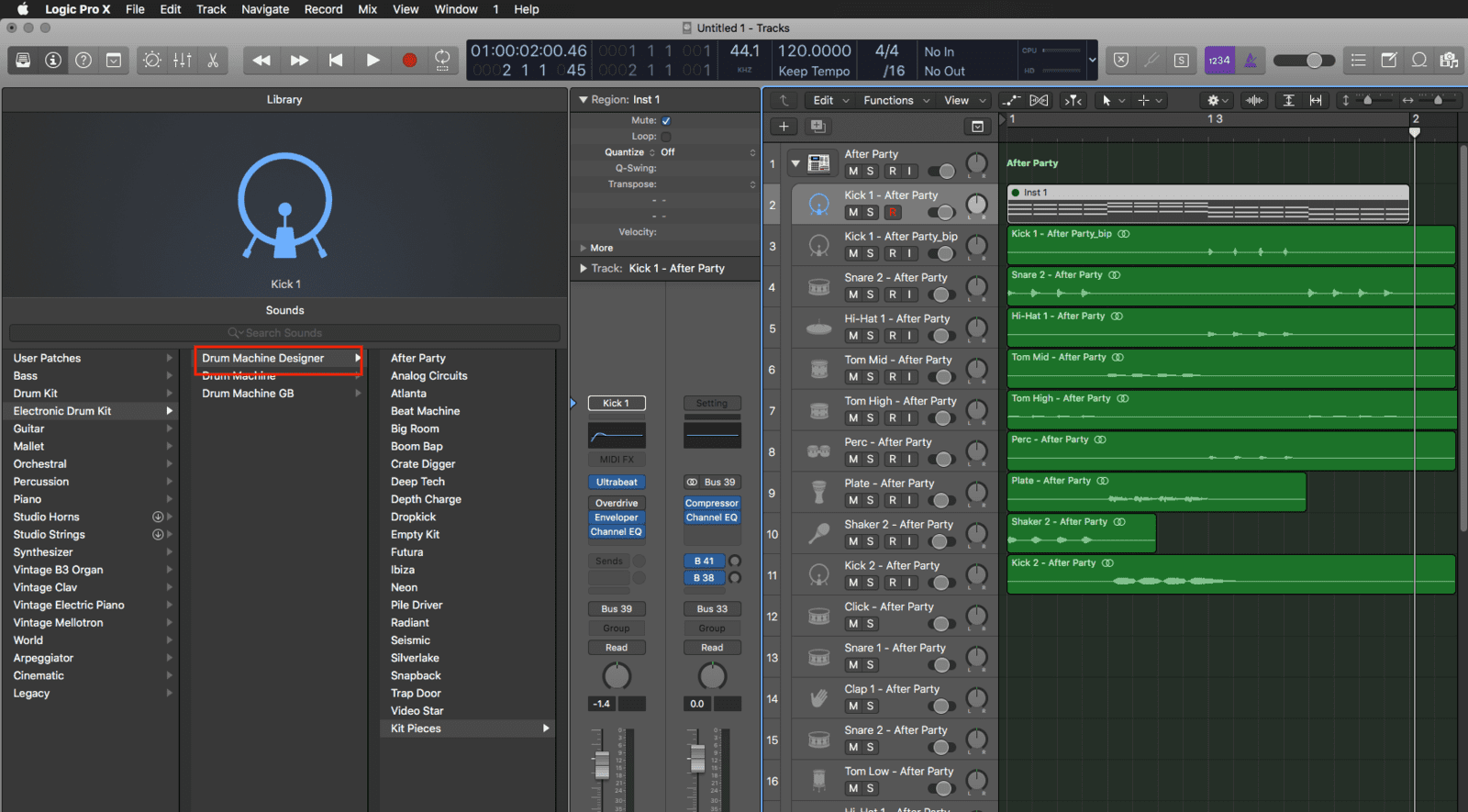The image size is (1468, 812).
Task: Click the Record button in transport
Action: tap(409, 61)
